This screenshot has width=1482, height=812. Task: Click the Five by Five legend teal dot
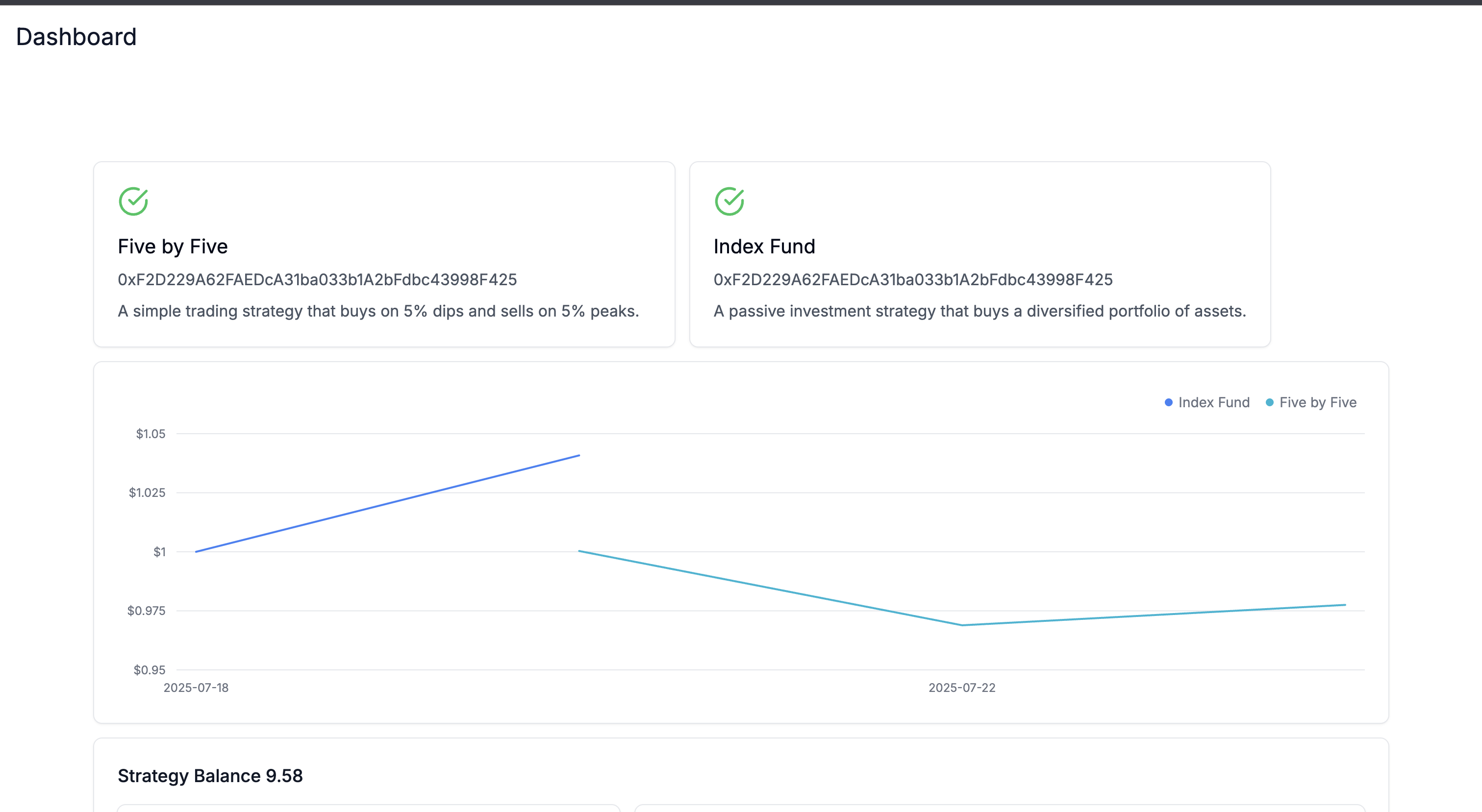pos(1269,402)
